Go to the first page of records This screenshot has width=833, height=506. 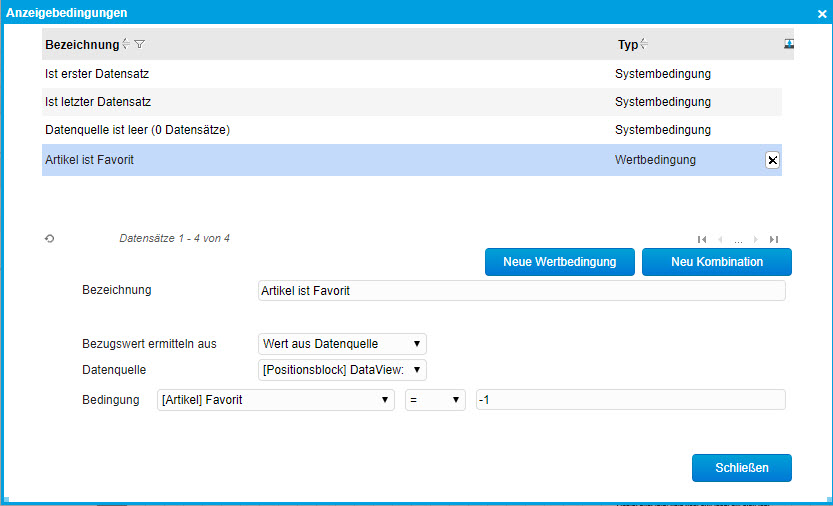(702, 239)
